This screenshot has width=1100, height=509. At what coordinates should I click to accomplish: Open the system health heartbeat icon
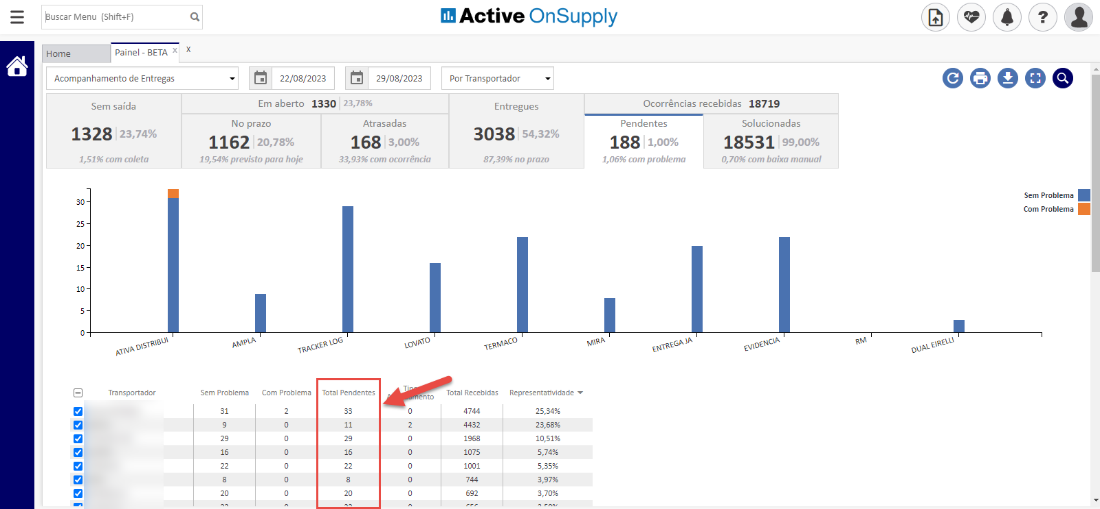click(x=972, y=18)
